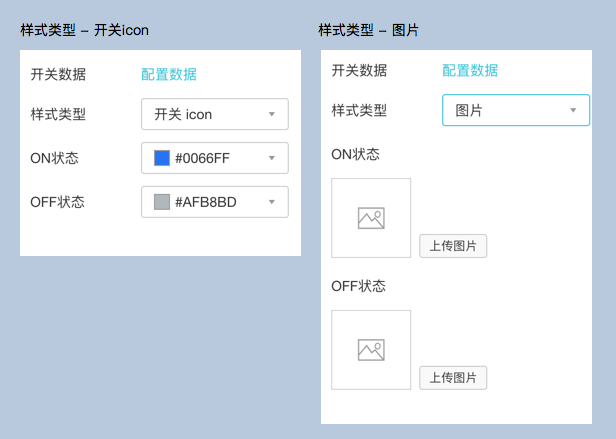Click the image placeholder icon under ON状态
The image size is (616, 439).
371,218
